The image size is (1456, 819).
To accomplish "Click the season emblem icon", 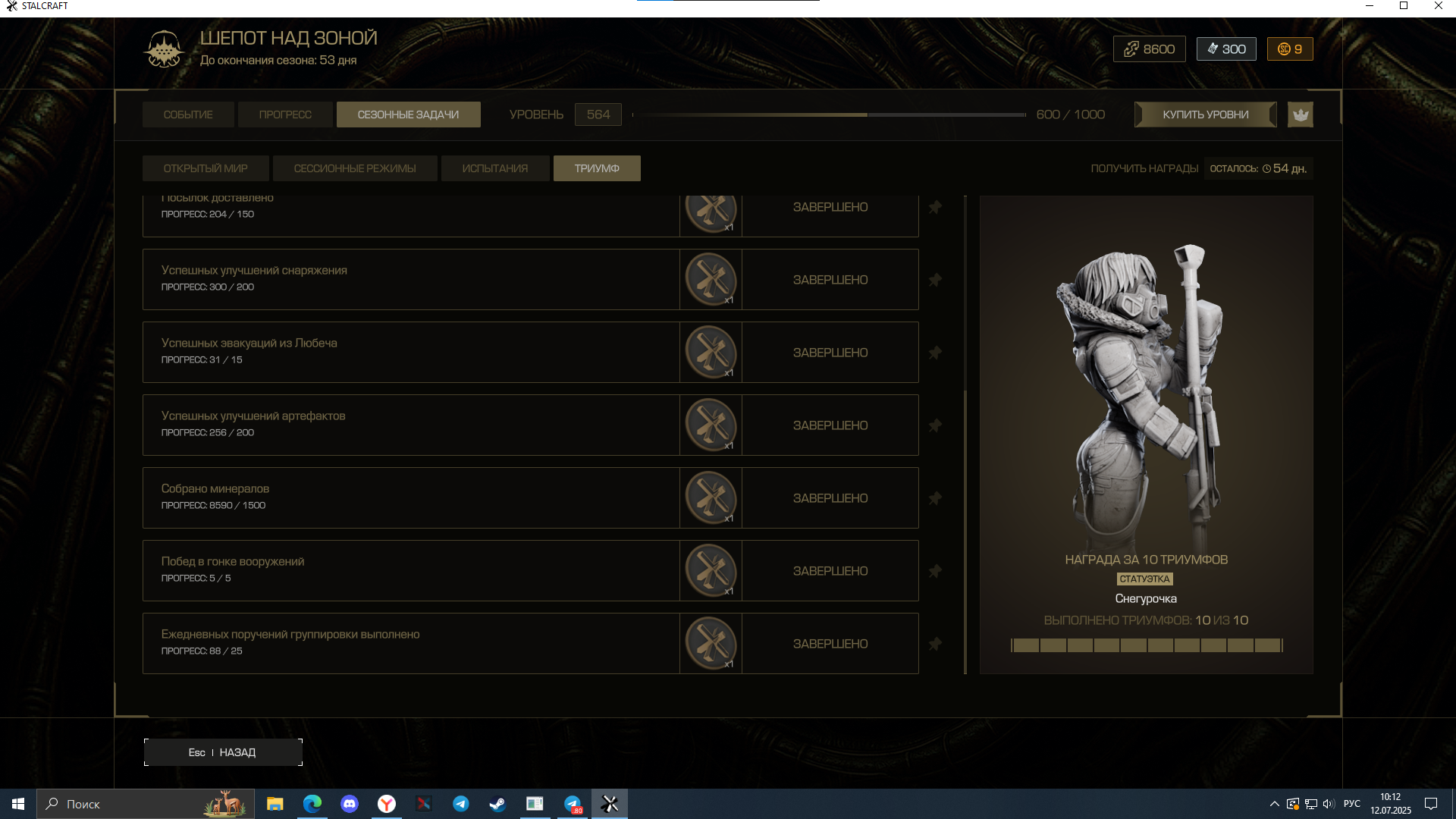I will click(x=164, y=49).
